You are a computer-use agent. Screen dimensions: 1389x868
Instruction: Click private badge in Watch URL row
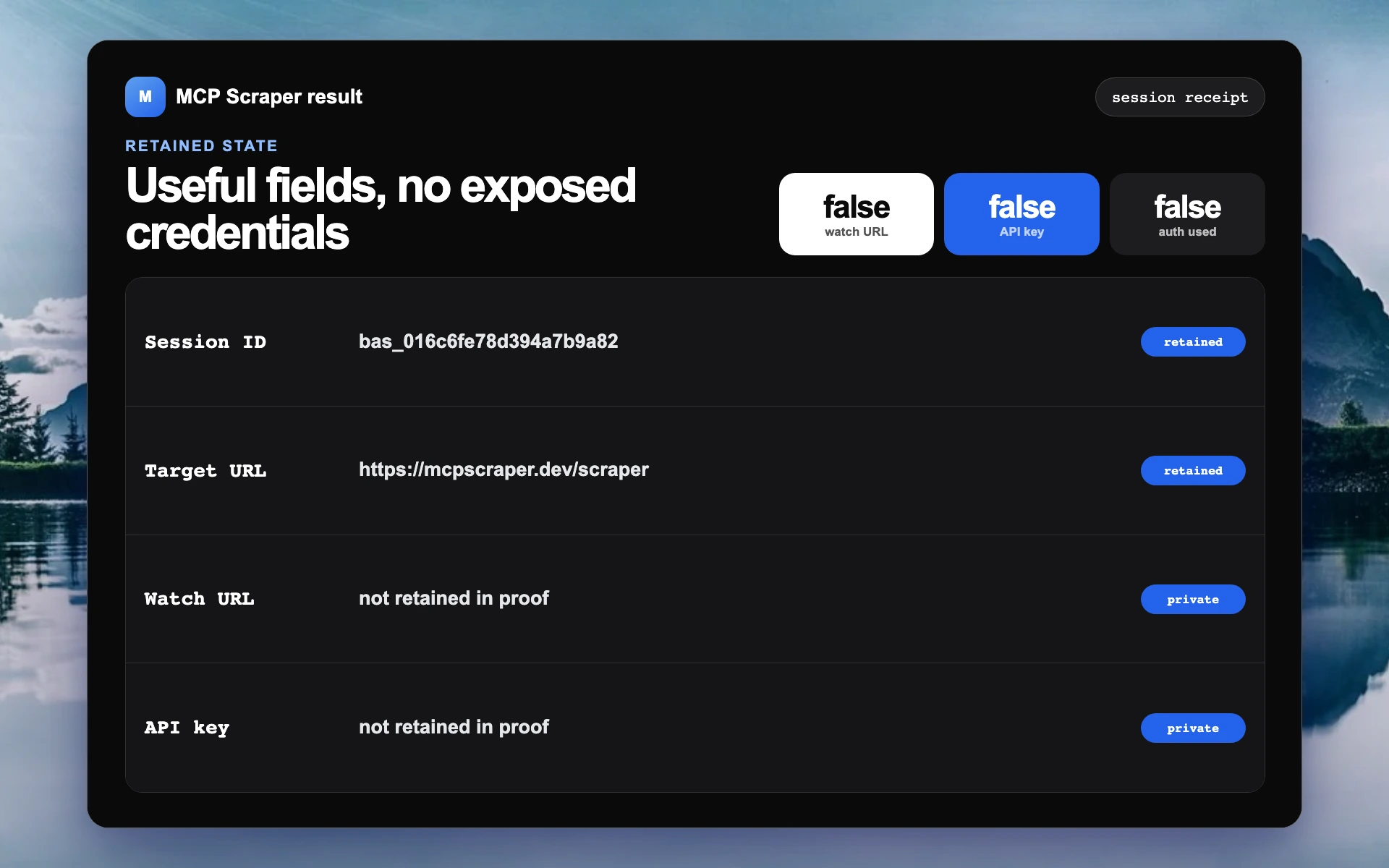1193,600
